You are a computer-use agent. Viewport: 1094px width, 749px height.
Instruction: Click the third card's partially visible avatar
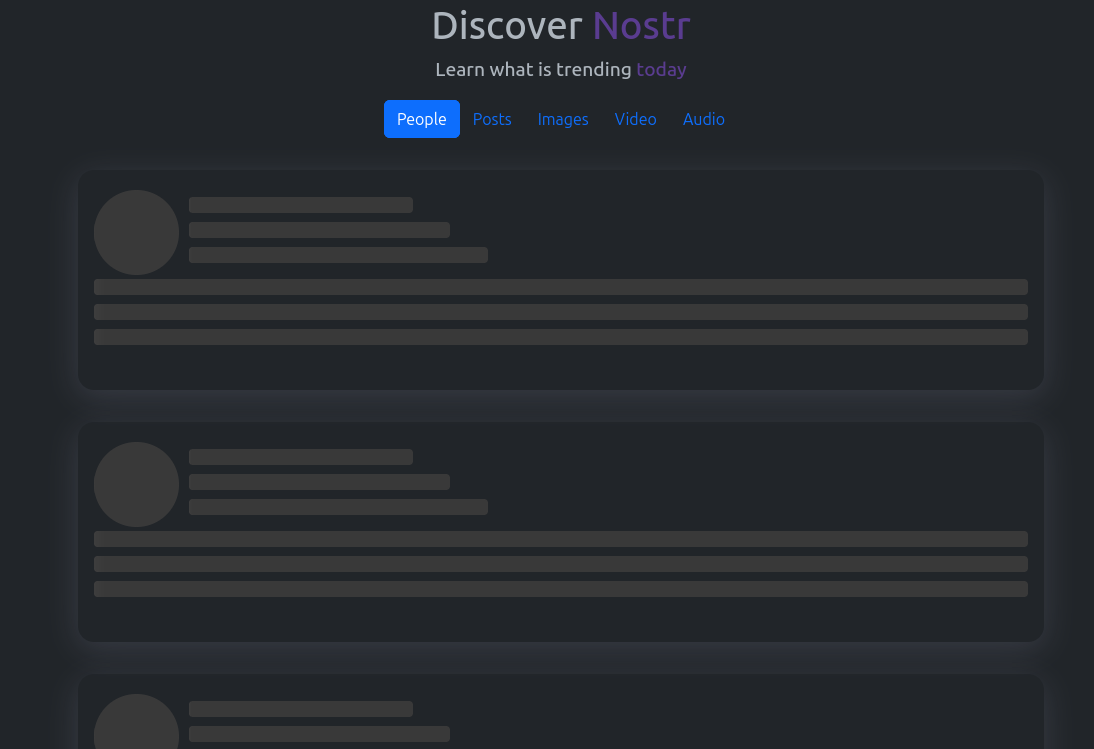pos(136,724)
